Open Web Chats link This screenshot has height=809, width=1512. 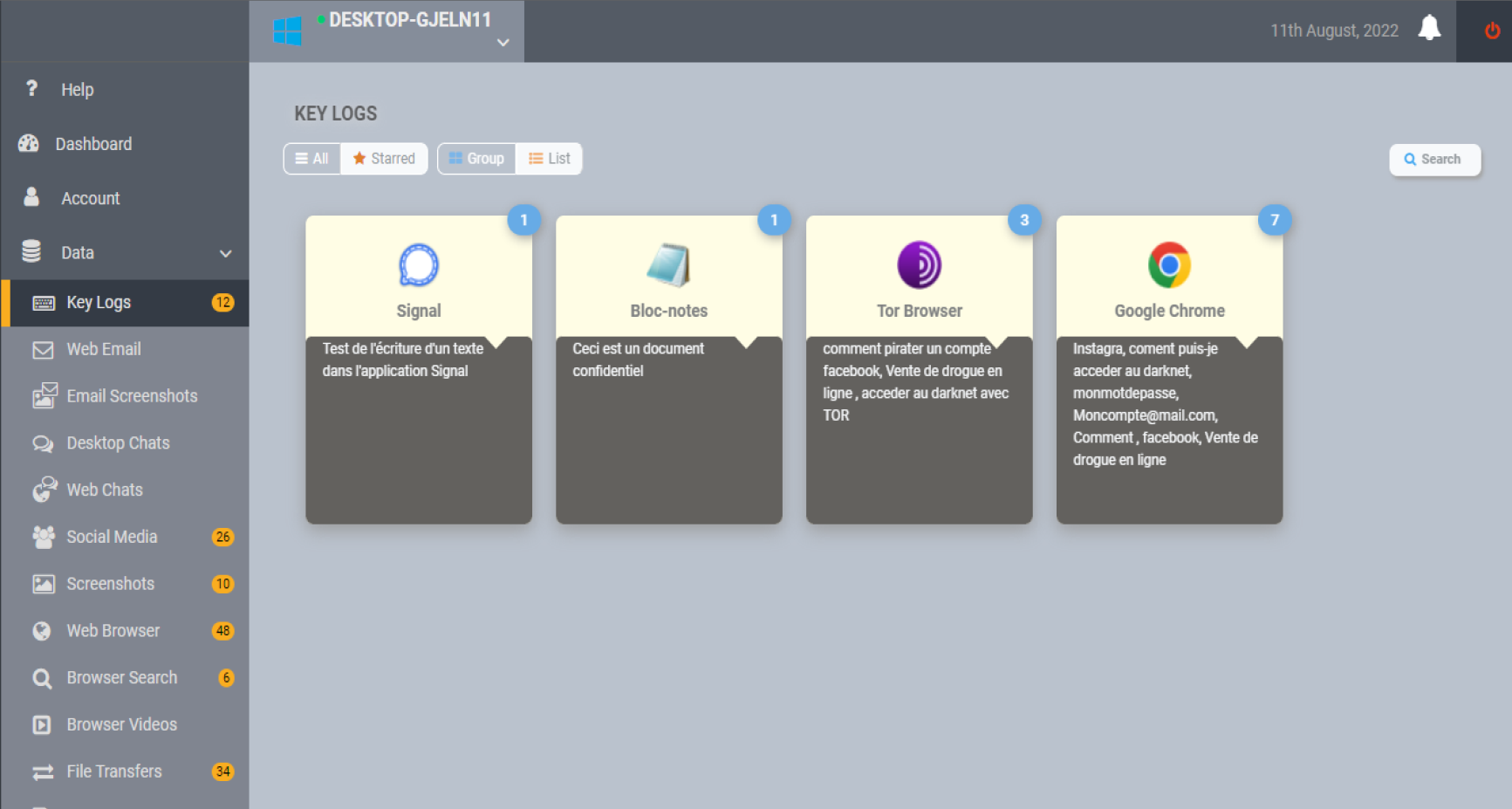point(105,490)
